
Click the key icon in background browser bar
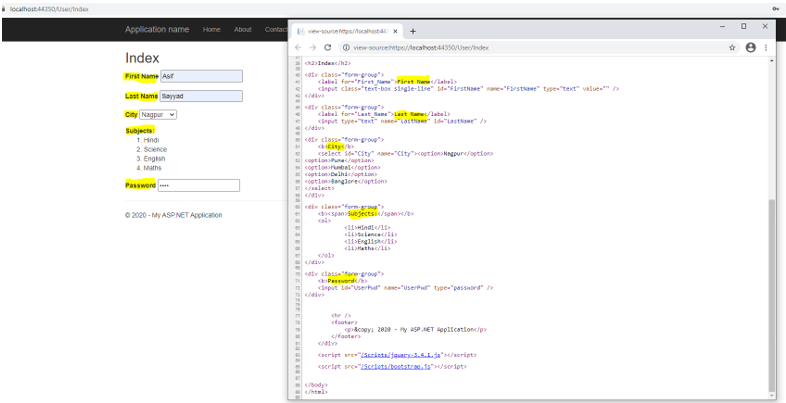click(x=775, y=9)
